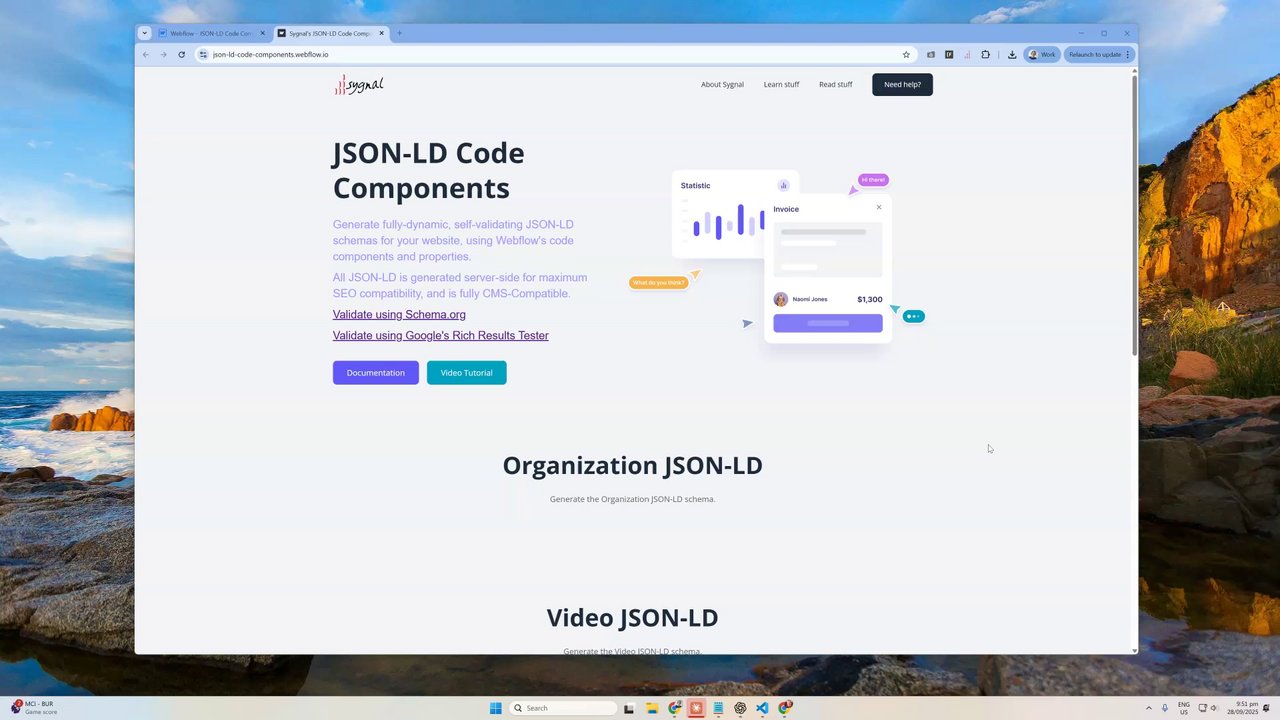Follow Validate using Google's Rich Results Tester link
Image resolution: width=1280 pixels, height=720 pixels.
(x=440, y=335)
